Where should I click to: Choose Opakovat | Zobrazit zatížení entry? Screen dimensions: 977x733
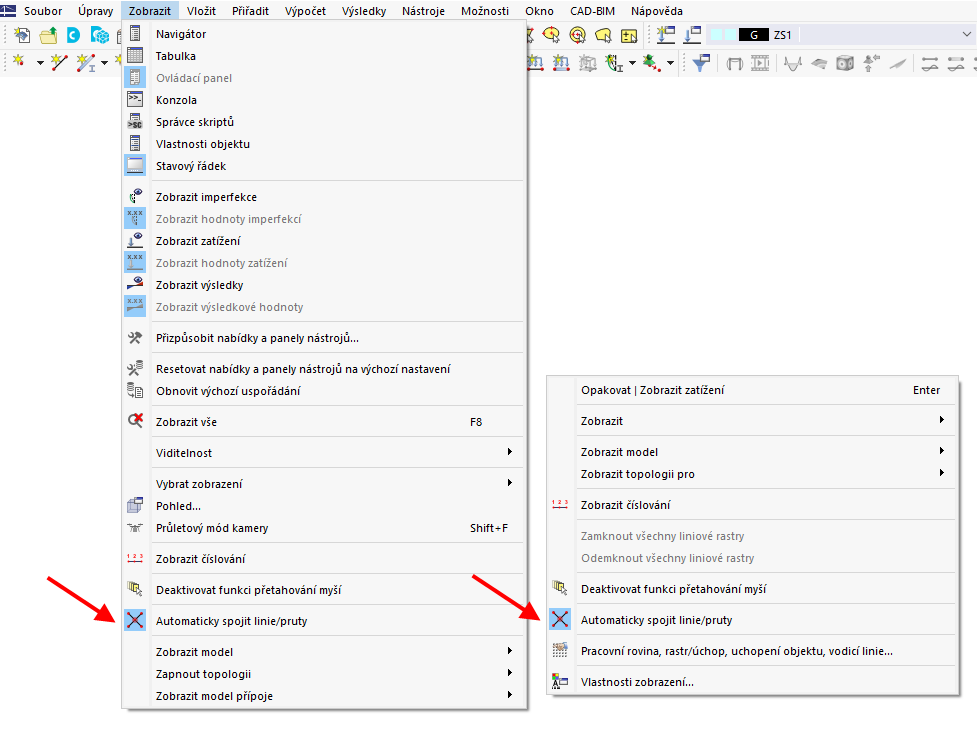pyautogui.click(x=752, y=390)
